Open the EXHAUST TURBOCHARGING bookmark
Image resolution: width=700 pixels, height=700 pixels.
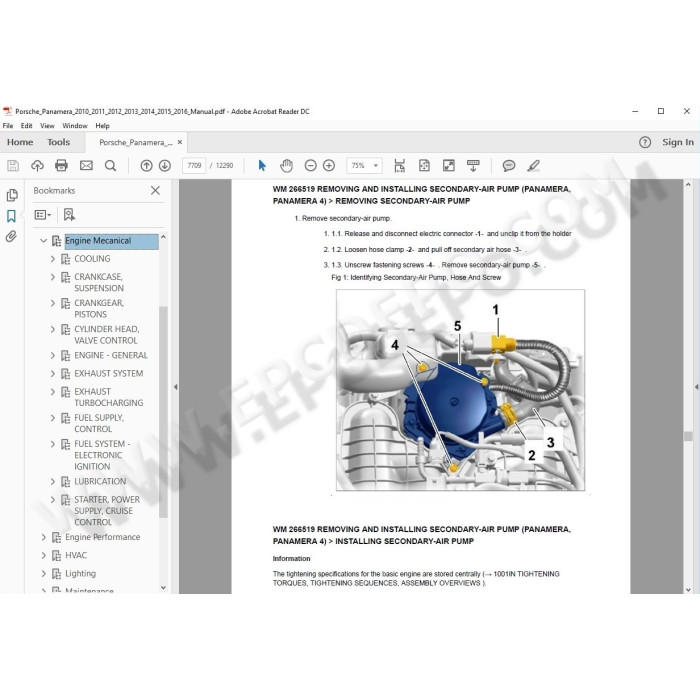point(108,397)
